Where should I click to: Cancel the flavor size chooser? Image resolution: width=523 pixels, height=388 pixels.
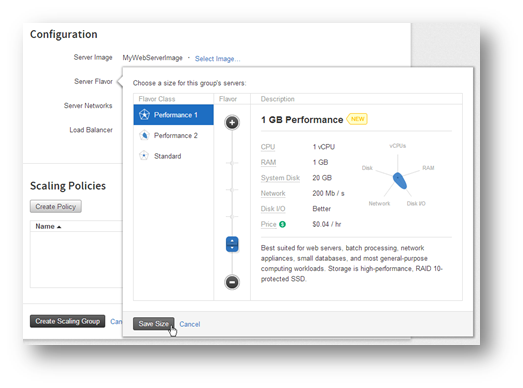tap(190, 324)
